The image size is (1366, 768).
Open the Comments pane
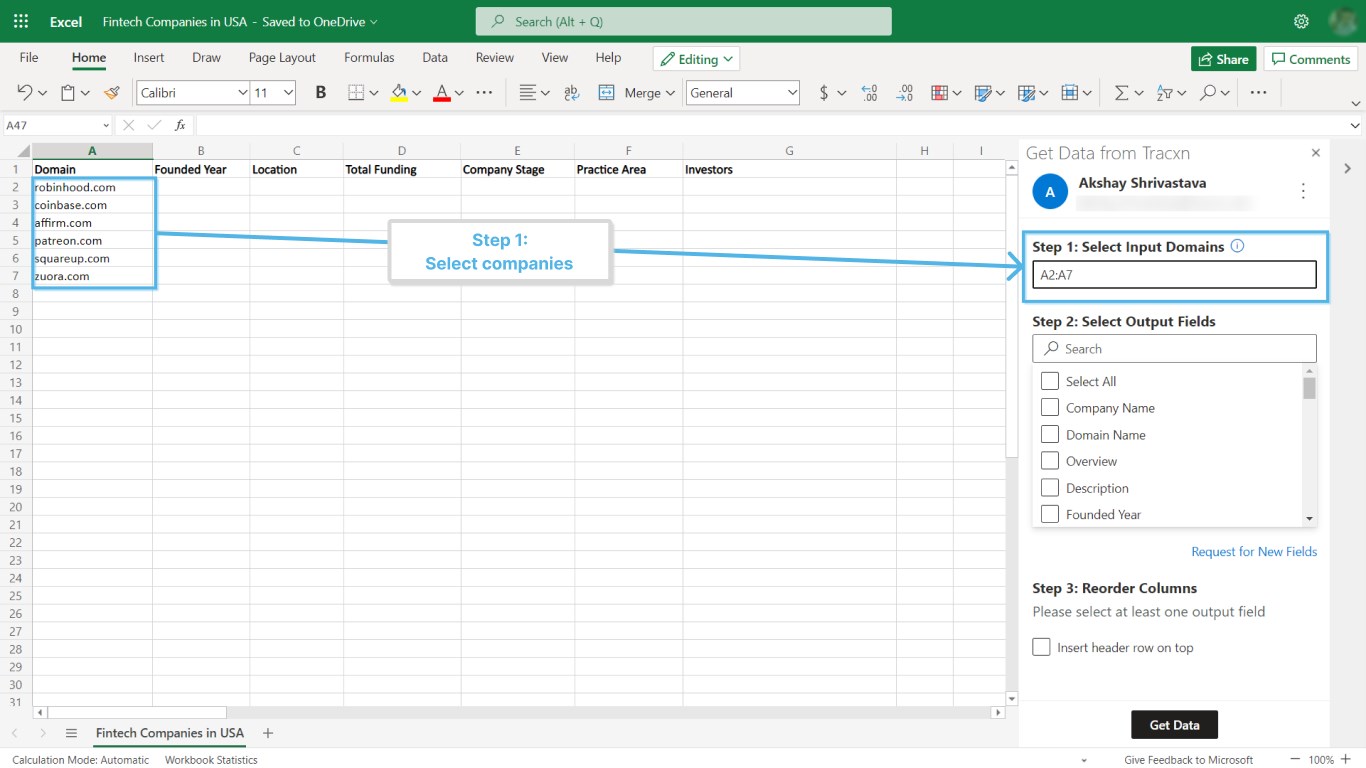pos(1310,59)
